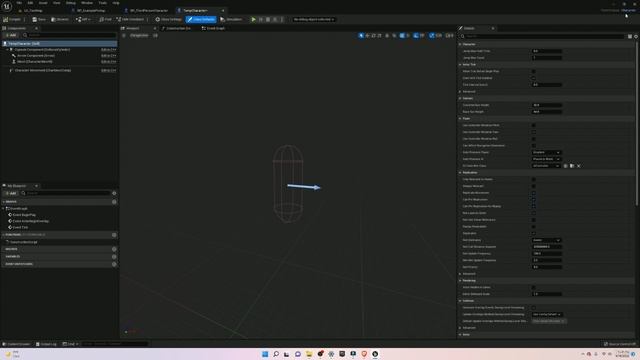Open the File menu
This screenshot has height=360, width=640.
tap(19, 3)
